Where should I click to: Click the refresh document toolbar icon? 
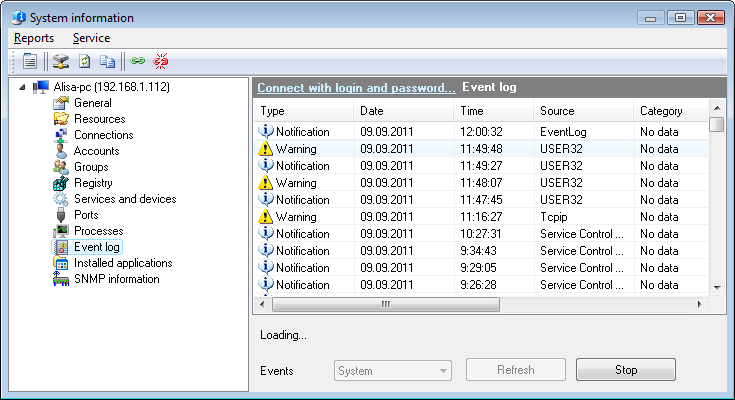point(85,61)
